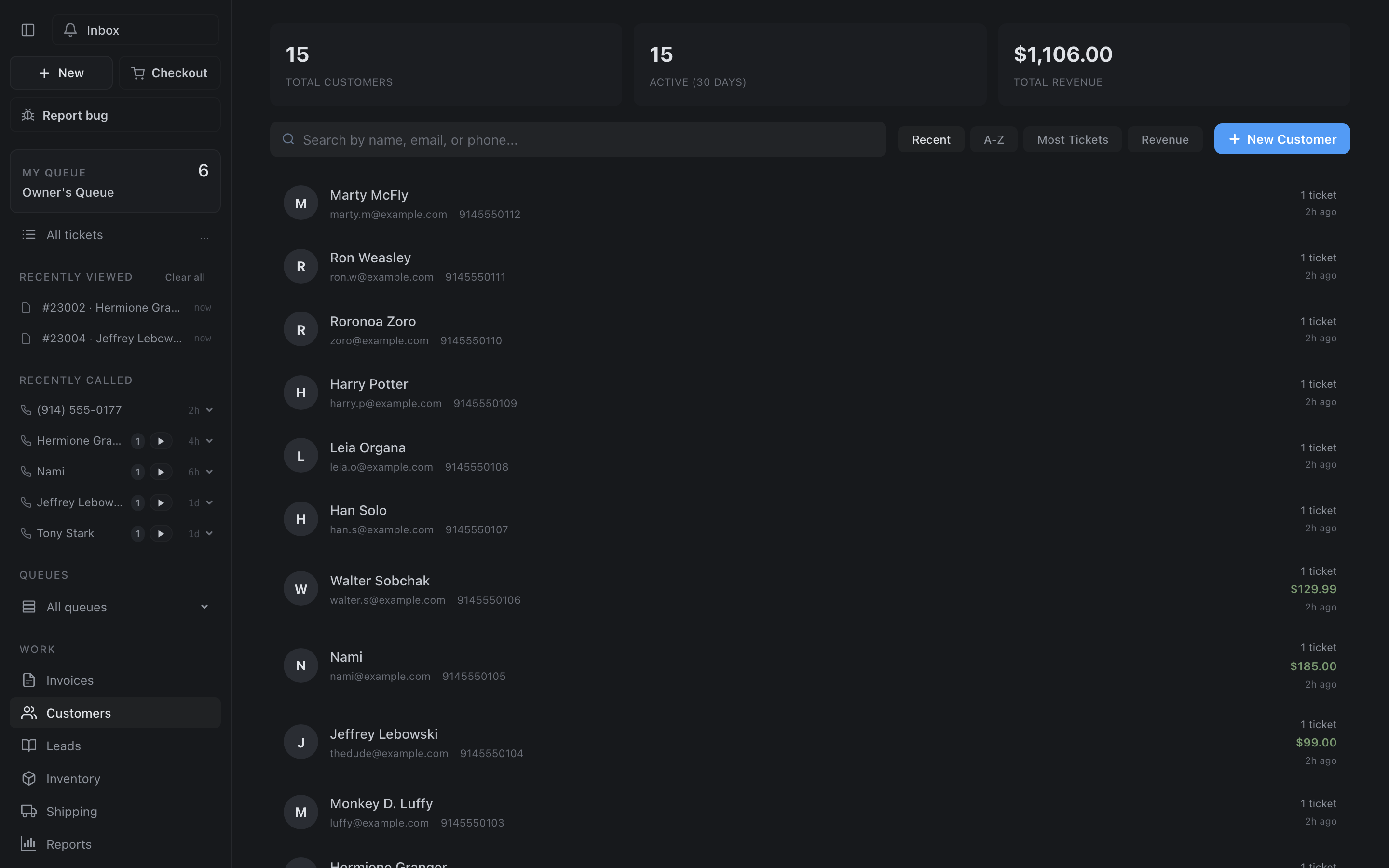
Task: Go to Shipping via truck icon
Action: (x=29, y=811)
